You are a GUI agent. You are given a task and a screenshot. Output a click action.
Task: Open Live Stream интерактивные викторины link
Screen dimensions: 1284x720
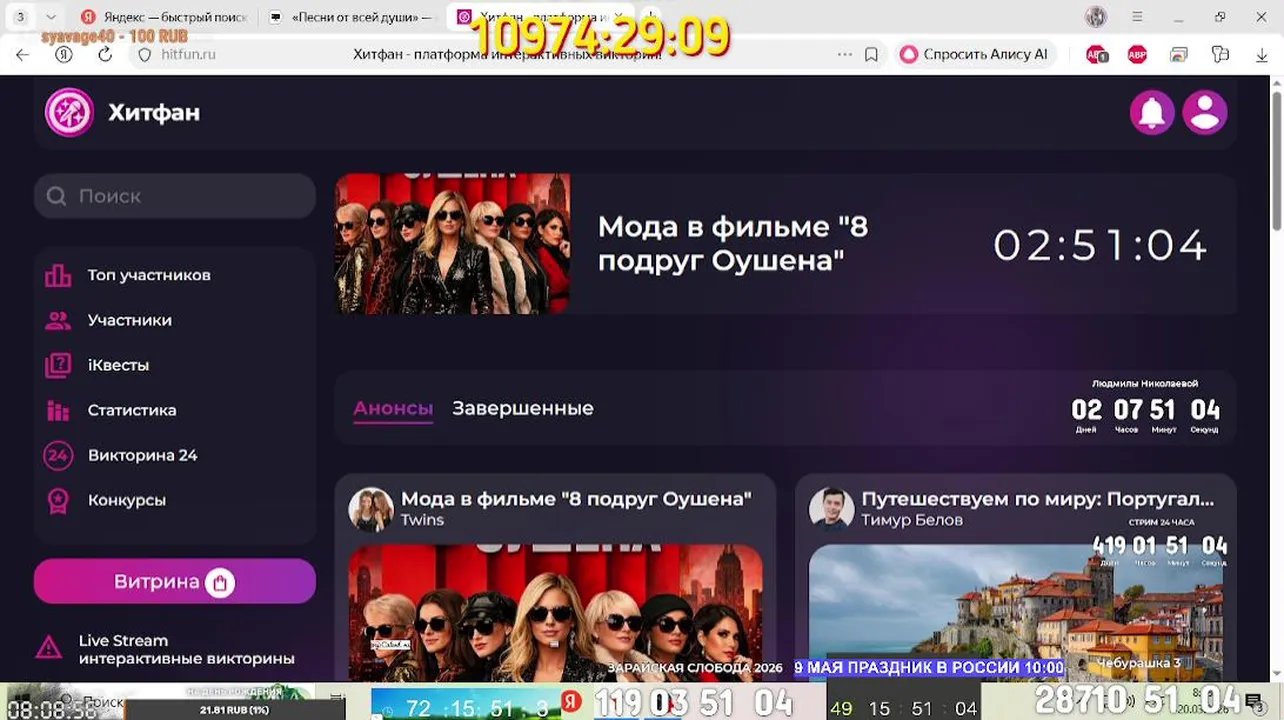(x=186, y=649)
